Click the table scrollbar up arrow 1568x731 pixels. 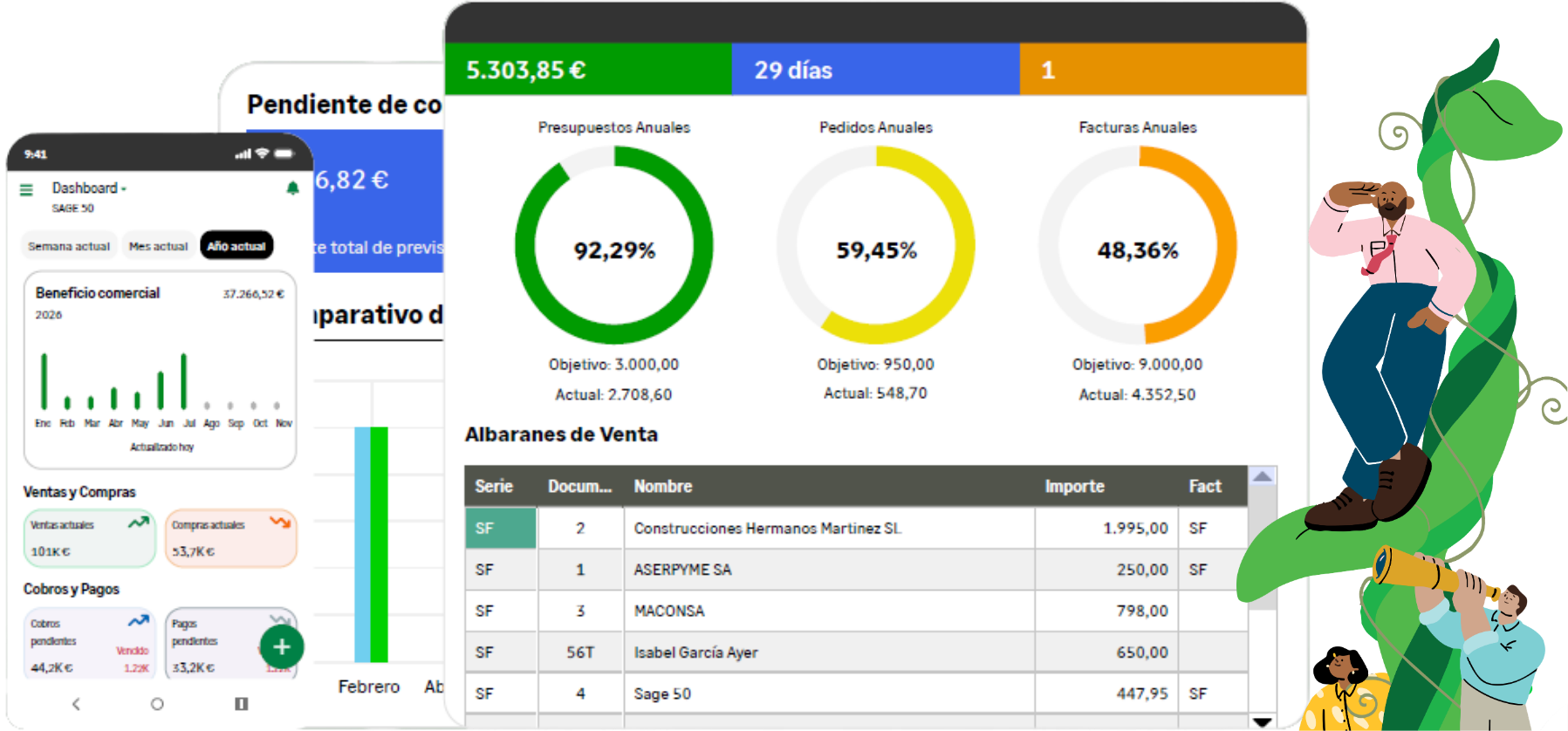pyautogui.click(x=1262, y=476)
